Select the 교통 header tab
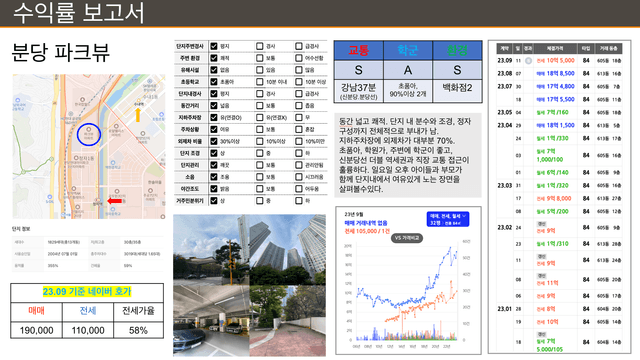Viewport: 640px width, 360px height. [358, 50]
